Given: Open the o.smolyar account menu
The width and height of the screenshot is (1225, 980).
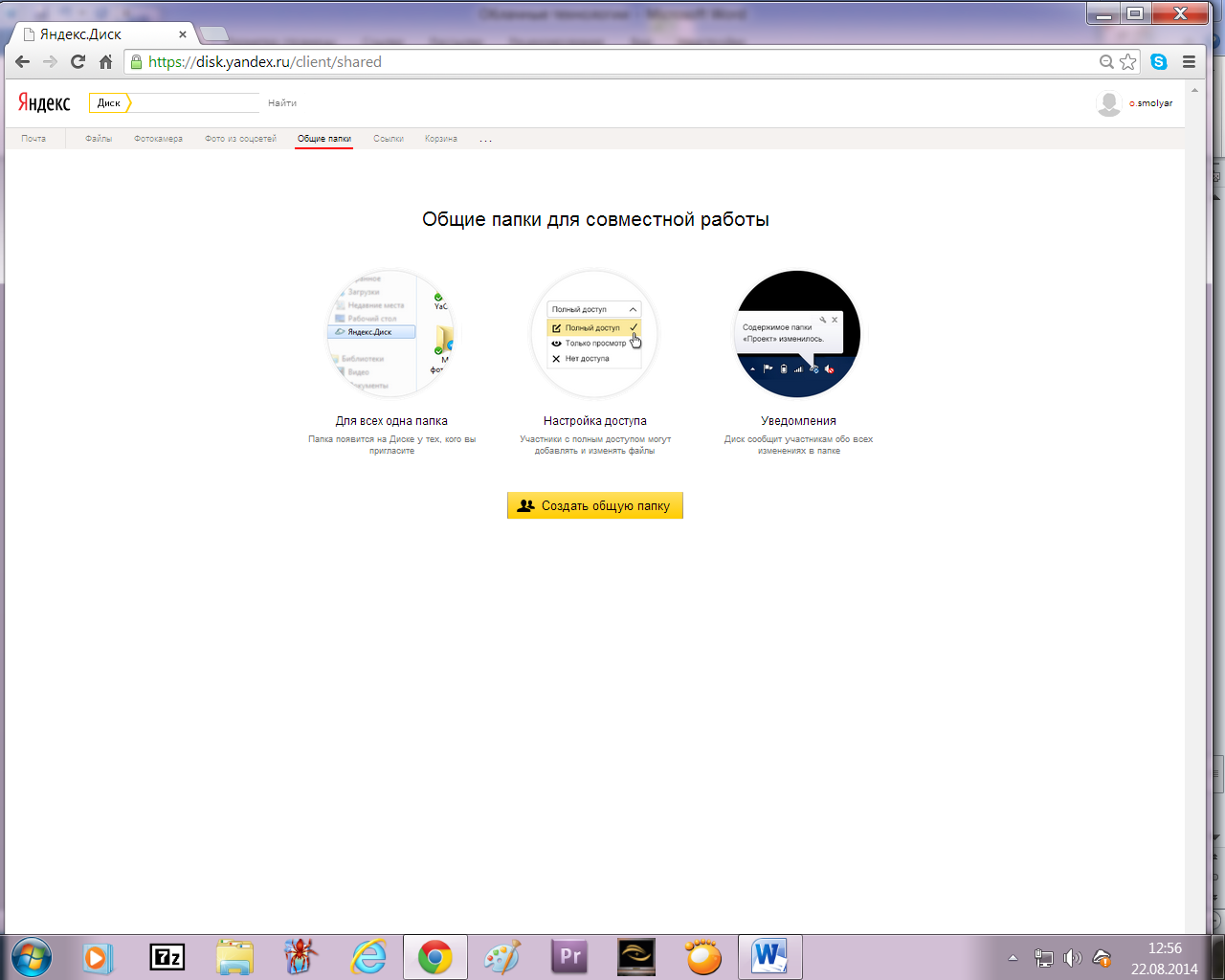Looking at the screenshot, I should point(1150,103).
